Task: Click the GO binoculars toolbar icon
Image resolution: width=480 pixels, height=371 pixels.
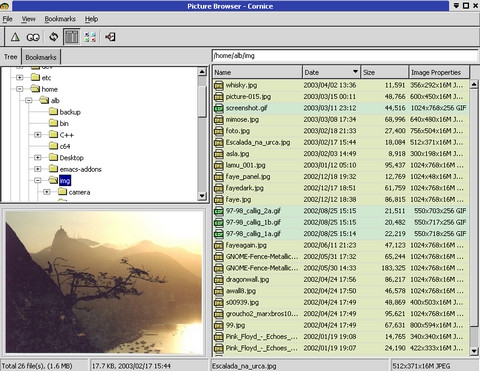Action: point(33,37)
